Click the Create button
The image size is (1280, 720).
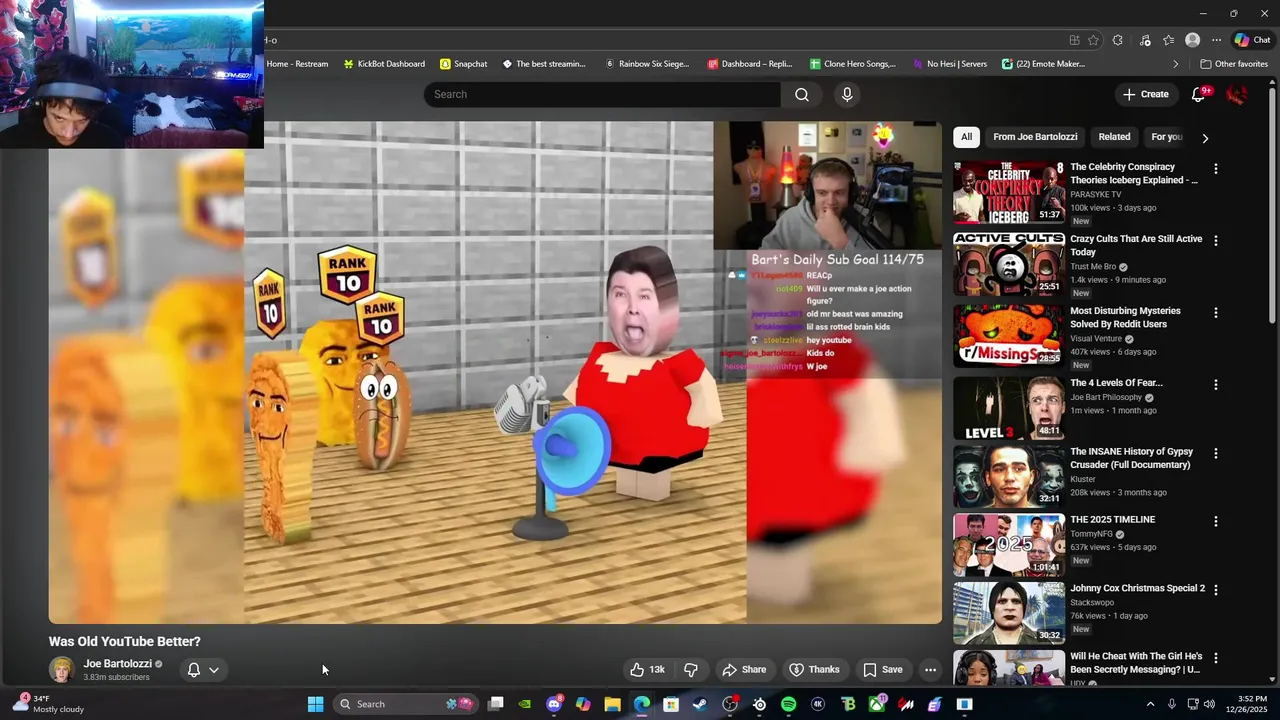pyautogui.click(x=1145, y=94)
